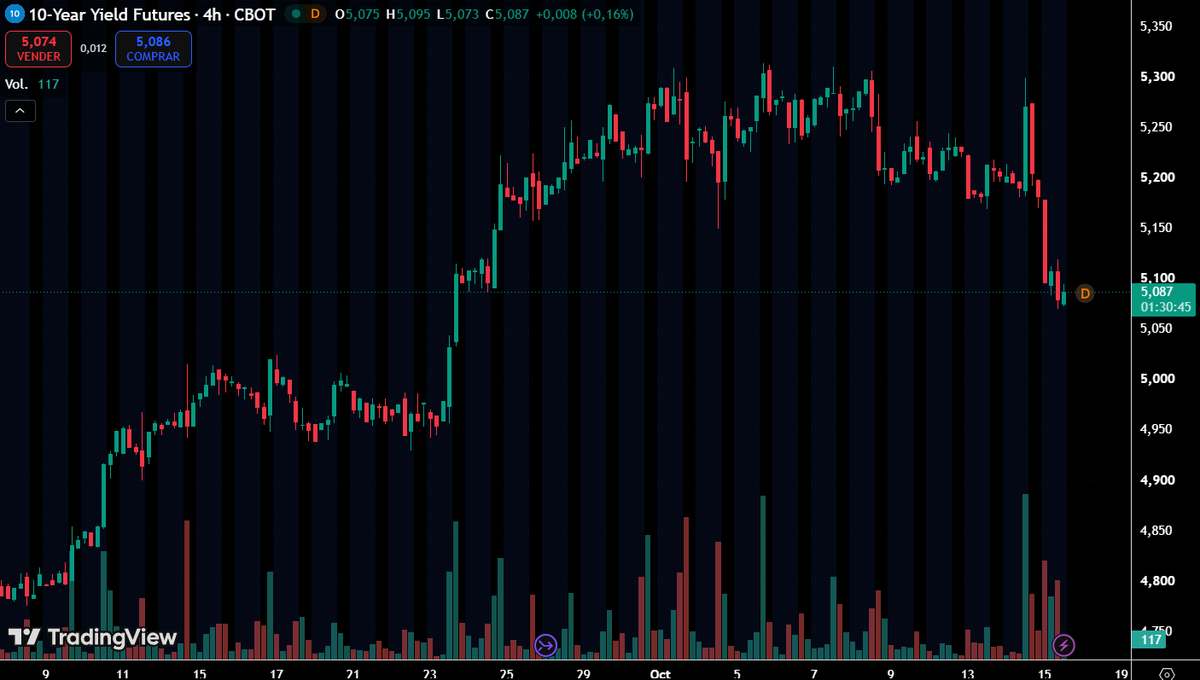Open chart settings via the gear icon
The image size is (1200, 680).
[x=1166, y=673]
